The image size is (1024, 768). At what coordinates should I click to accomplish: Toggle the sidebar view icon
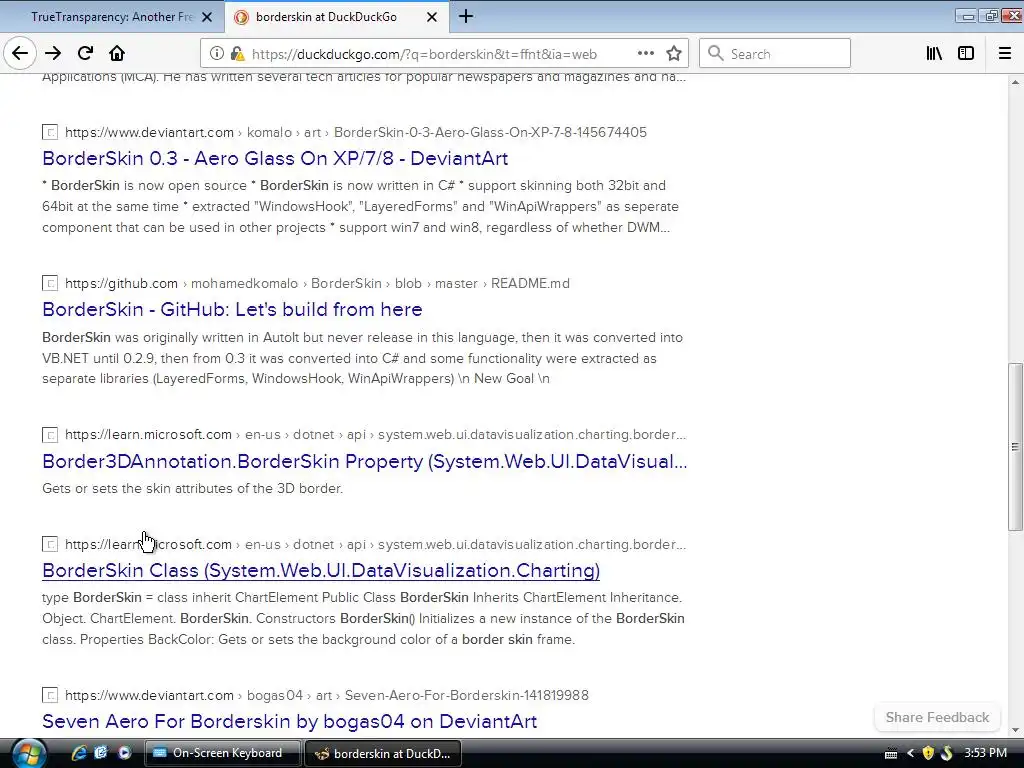(966, 54)
